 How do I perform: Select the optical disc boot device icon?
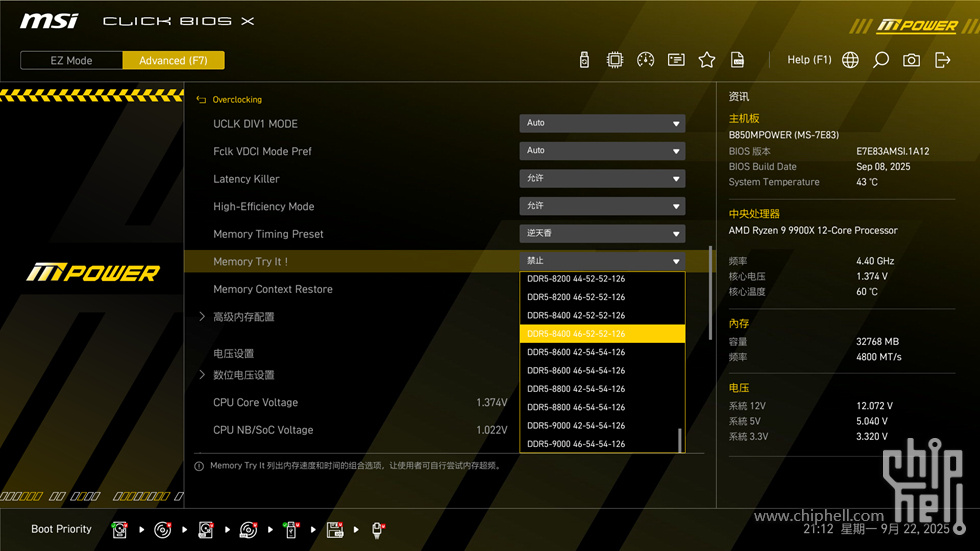(162, 530)
